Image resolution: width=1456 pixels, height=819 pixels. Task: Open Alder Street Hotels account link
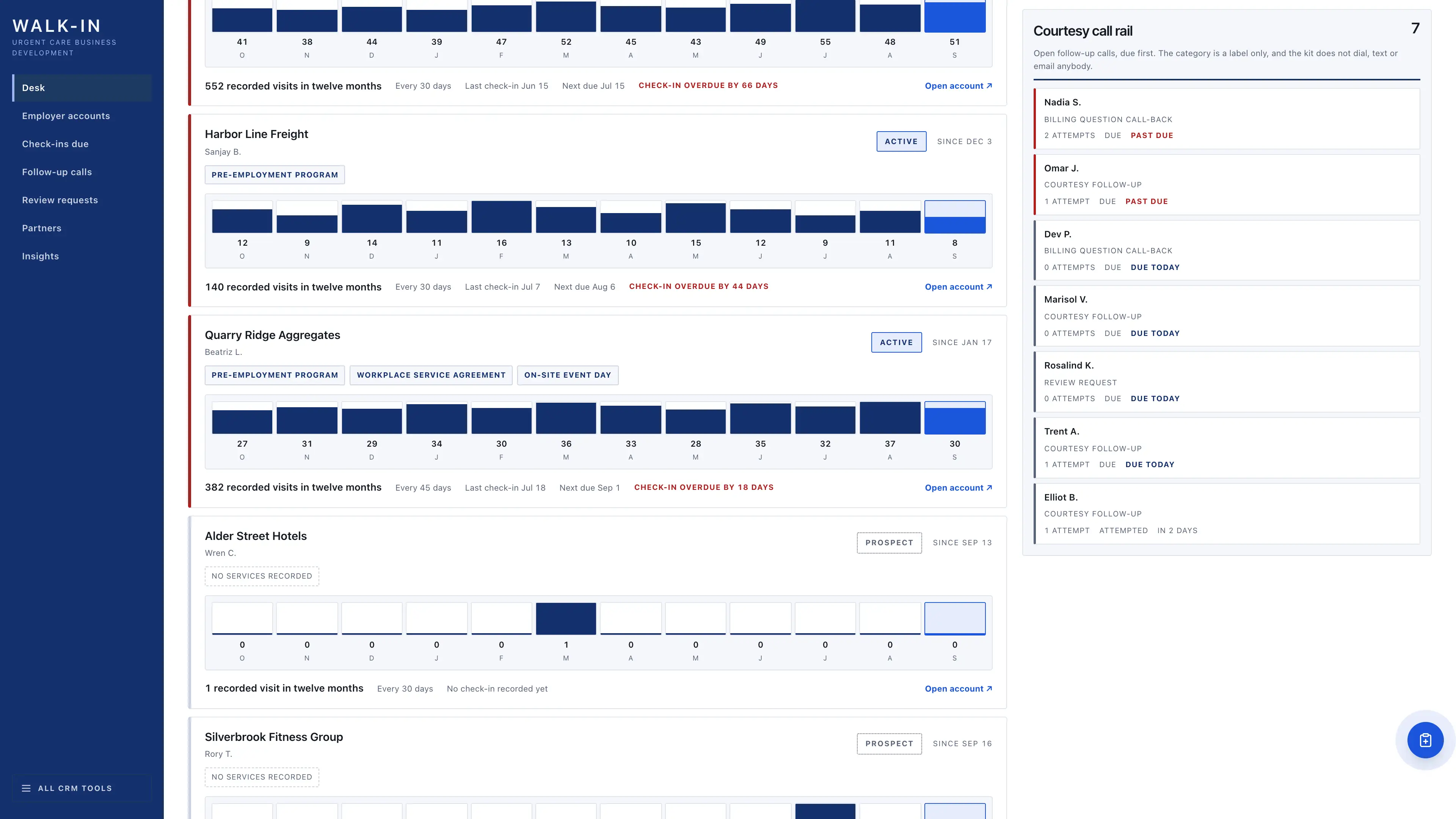pyautogui.click(x=958, y=689)
